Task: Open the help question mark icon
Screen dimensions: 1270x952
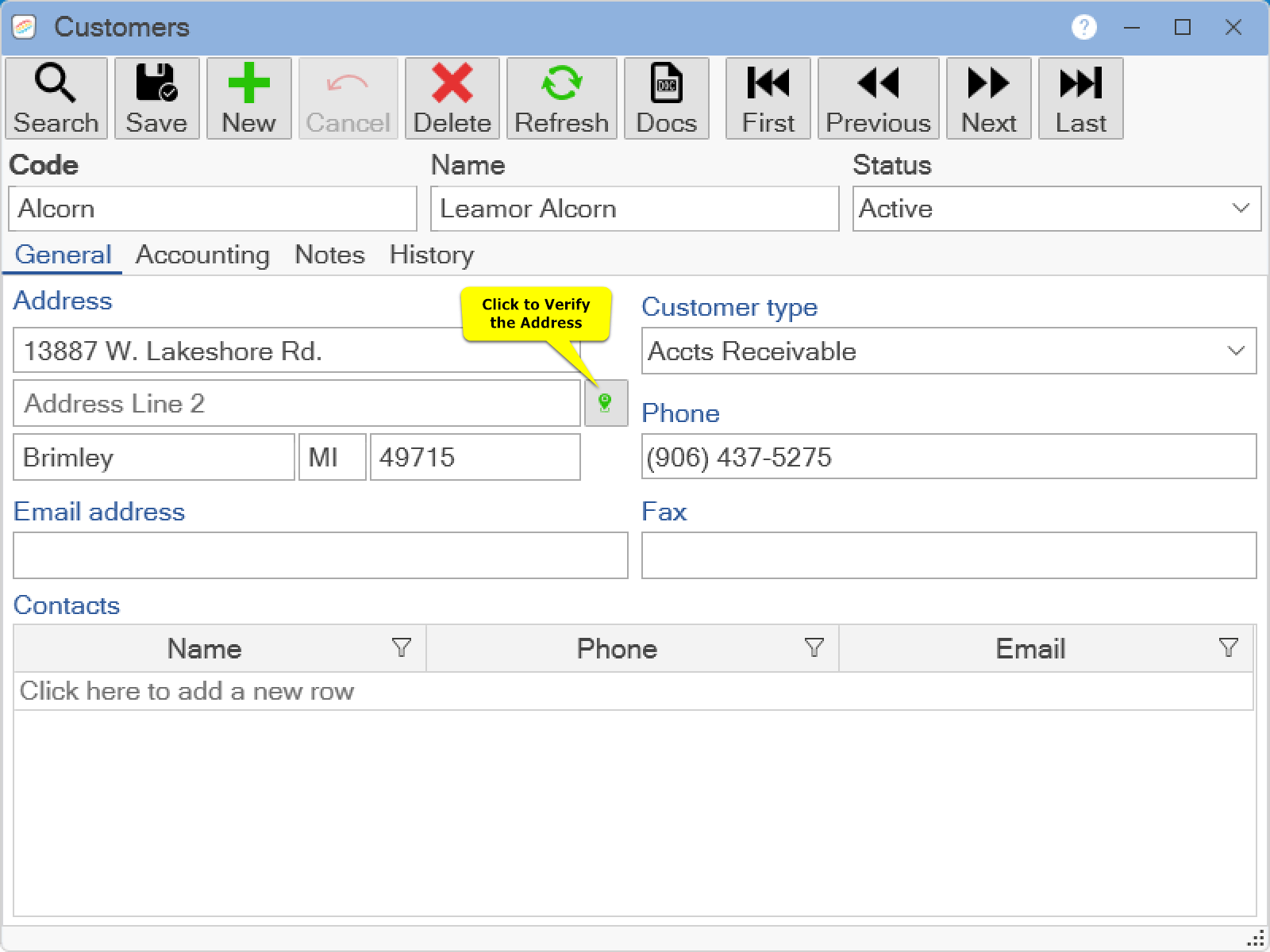Action: click(x=1083, y=28)
